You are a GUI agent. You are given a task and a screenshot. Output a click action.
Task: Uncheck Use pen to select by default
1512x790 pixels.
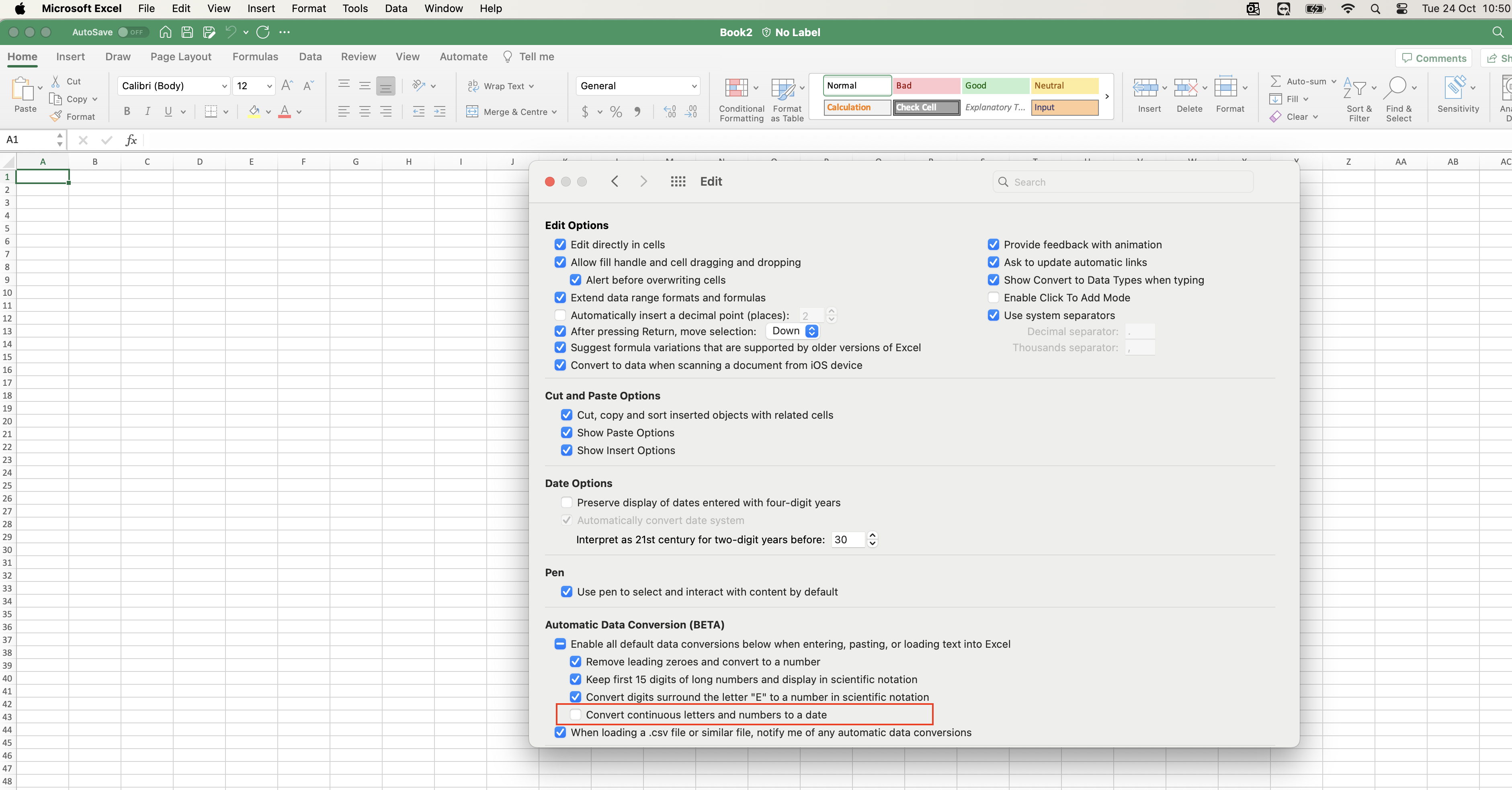point(566,591)
